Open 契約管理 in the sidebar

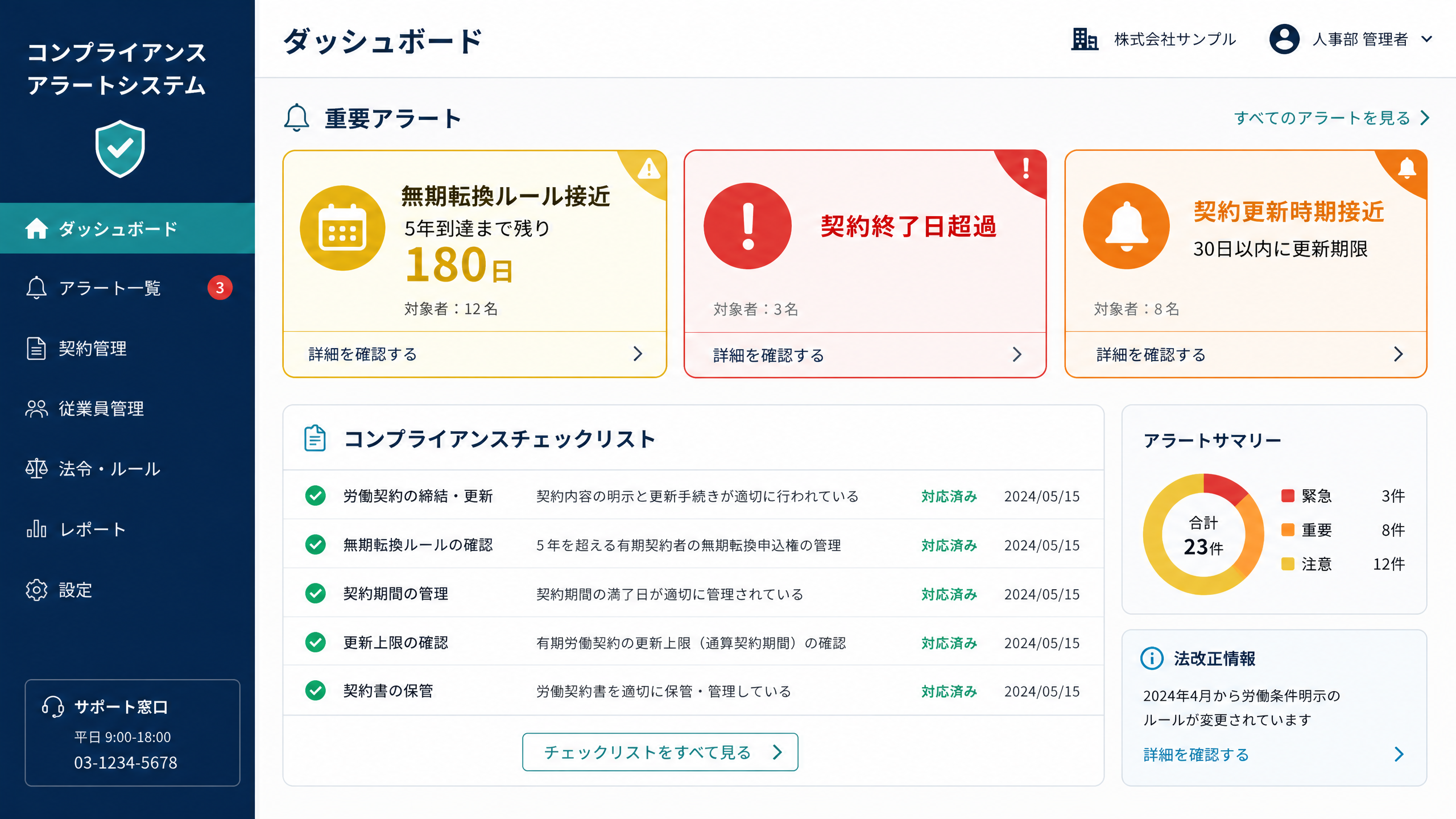127,348
